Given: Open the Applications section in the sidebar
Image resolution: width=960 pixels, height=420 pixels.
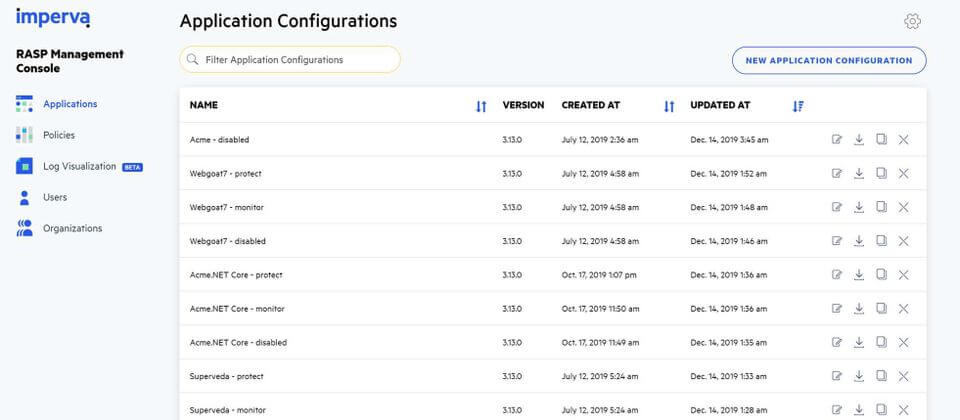Looking at the screenshot, I should pyautogui.click(x=70, y=104).
